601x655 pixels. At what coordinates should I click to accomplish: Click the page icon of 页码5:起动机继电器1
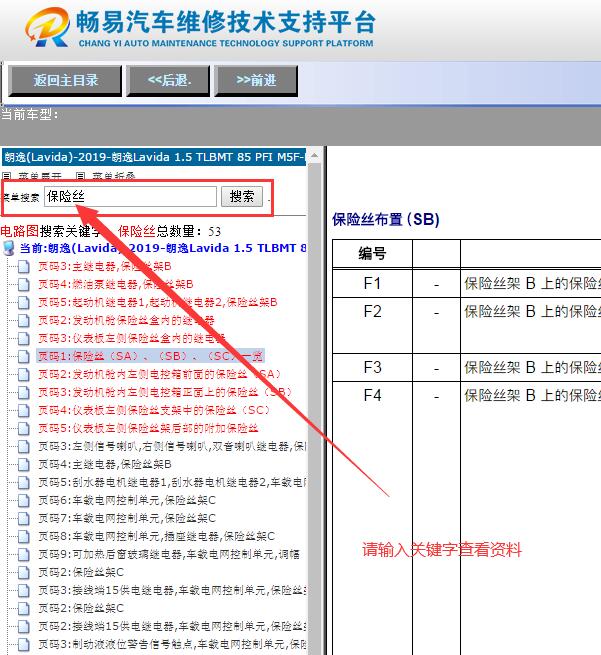[23, 302]
